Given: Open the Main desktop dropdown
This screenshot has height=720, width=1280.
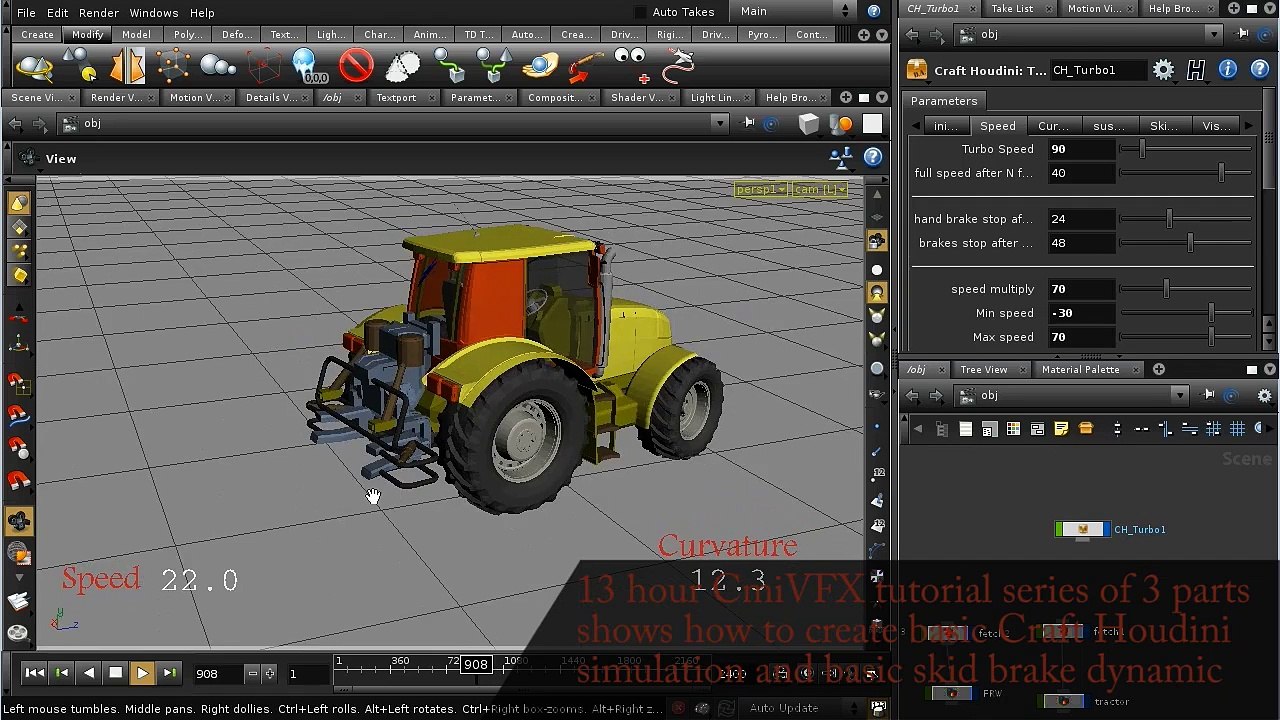Looking at the screenshot, I should 795,12.
